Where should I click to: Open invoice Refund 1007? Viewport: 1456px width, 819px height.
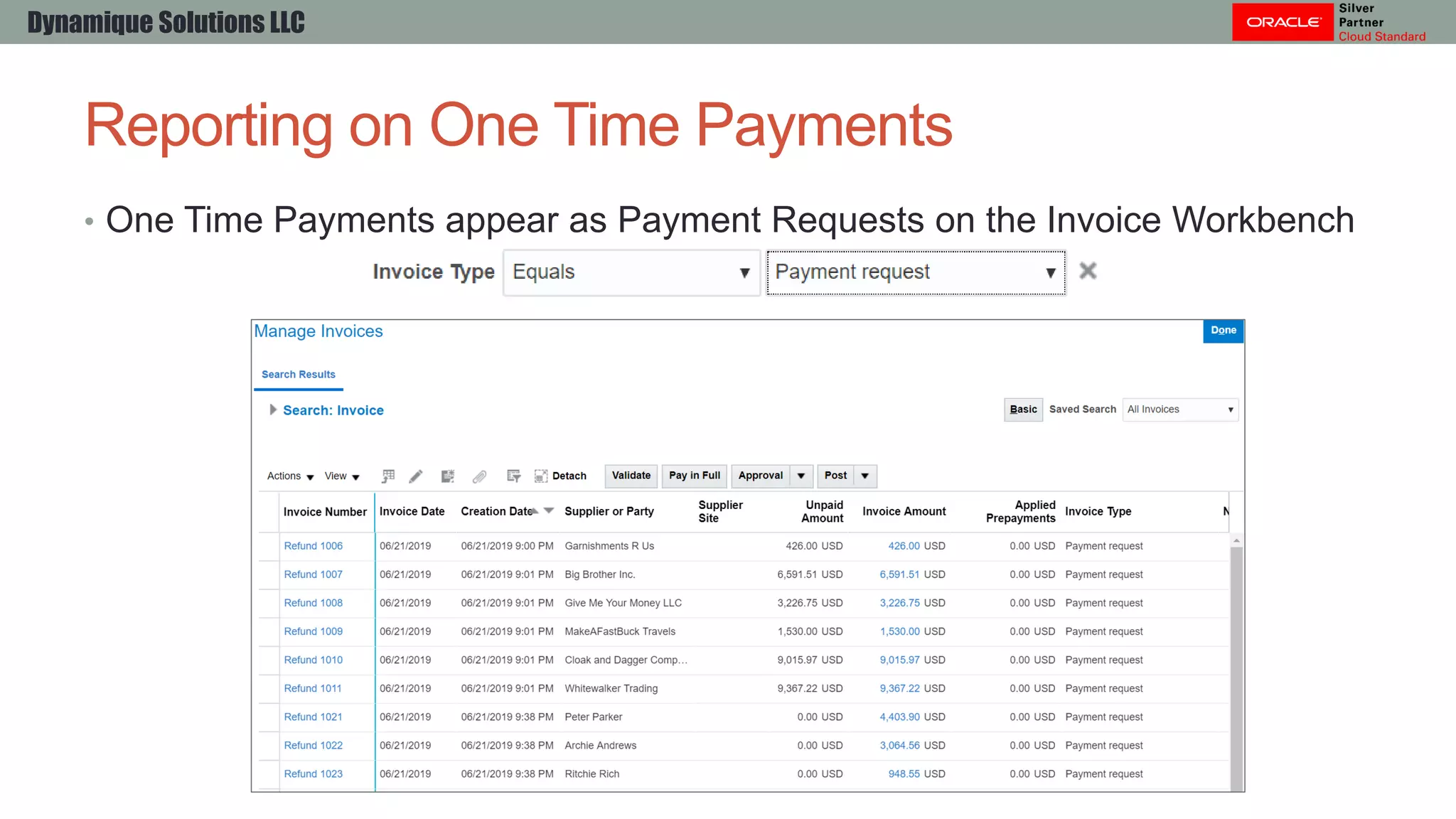[314, 574]
